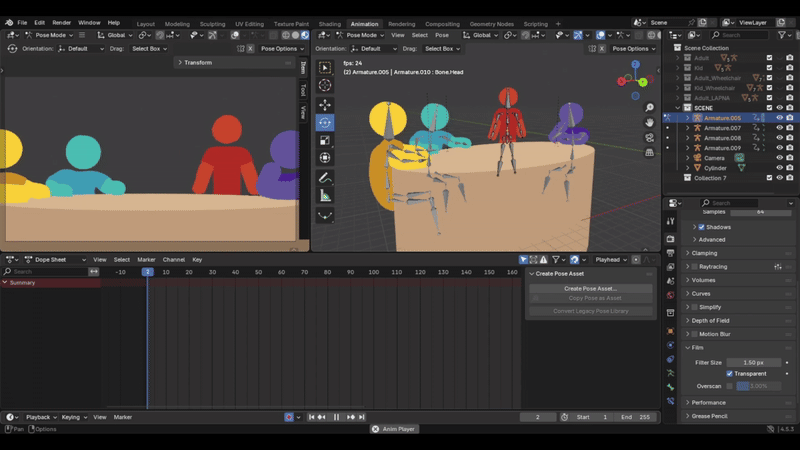Screen dimensions: 800x450
Task: Hide Armature.007 in the outliner
Action: click(x=780, y=128)
